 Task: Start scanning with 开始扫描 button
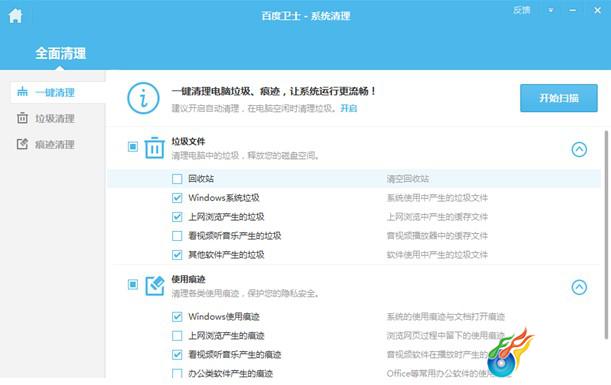coord(558,98)
